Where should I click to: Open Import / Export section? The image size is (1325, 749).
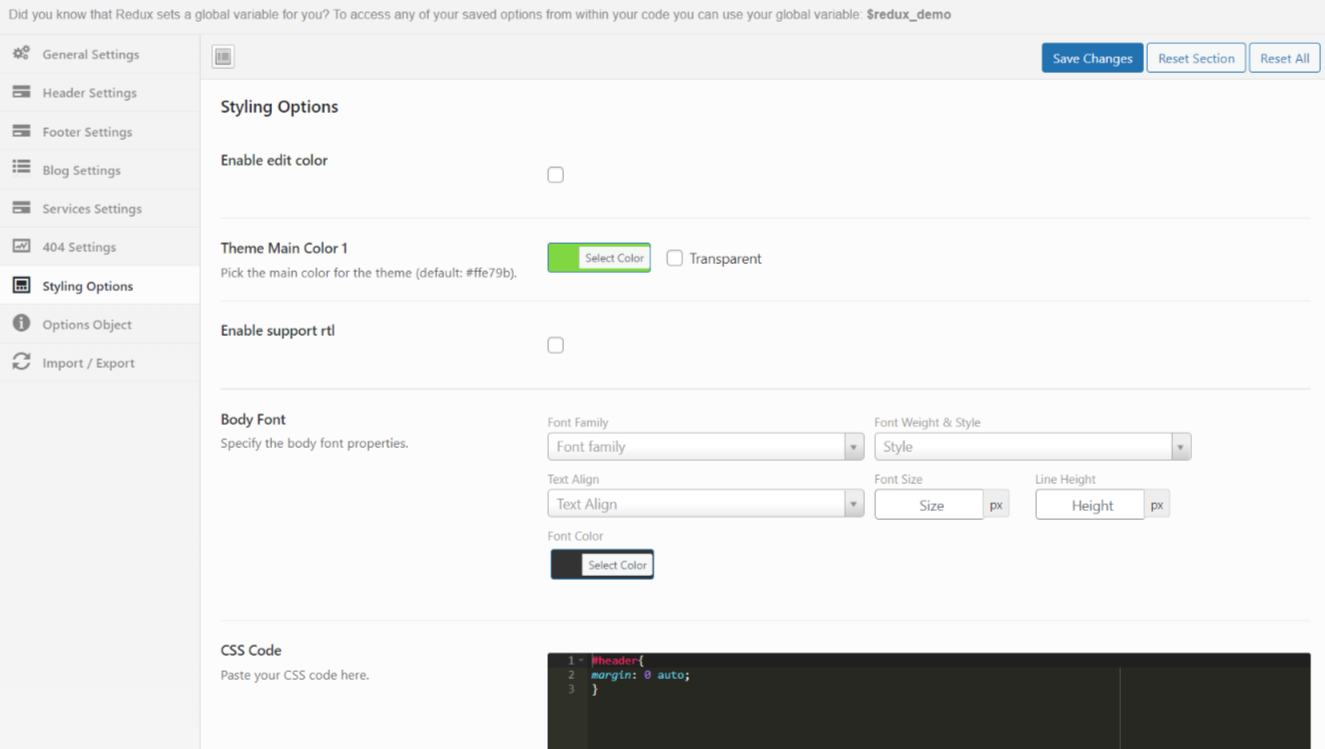[x=100, y=363]
